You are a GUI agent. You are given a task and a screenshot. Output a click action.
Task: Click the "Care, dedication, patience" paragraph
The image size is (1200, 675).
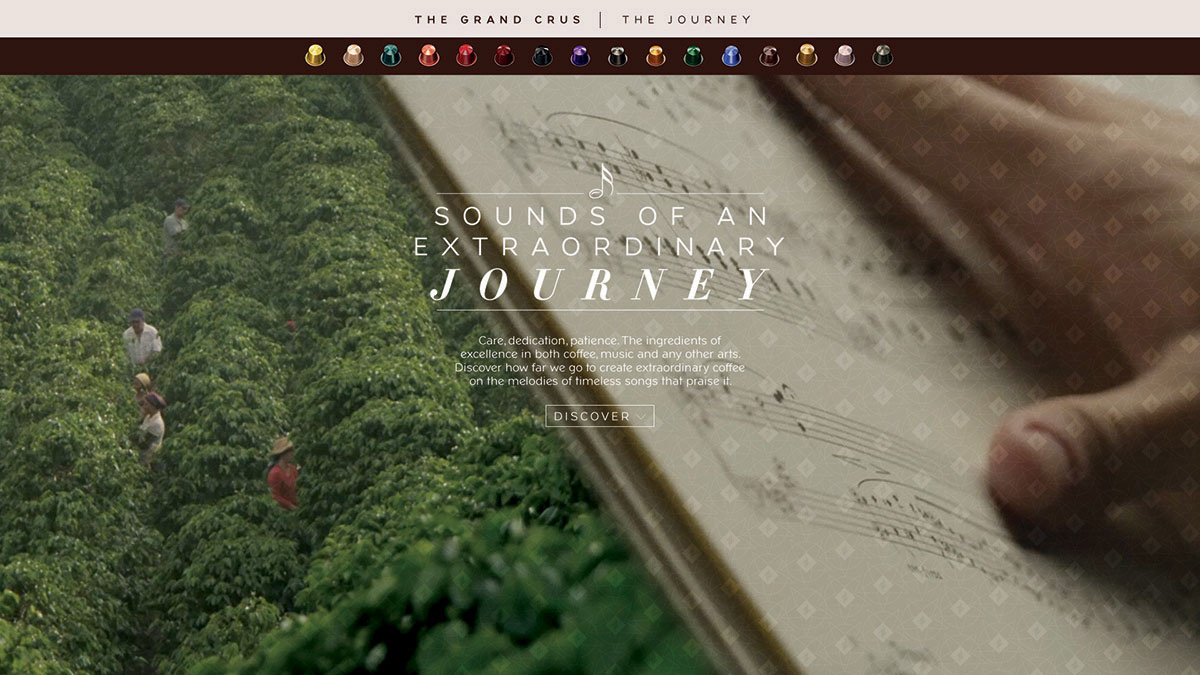[600, 361]
